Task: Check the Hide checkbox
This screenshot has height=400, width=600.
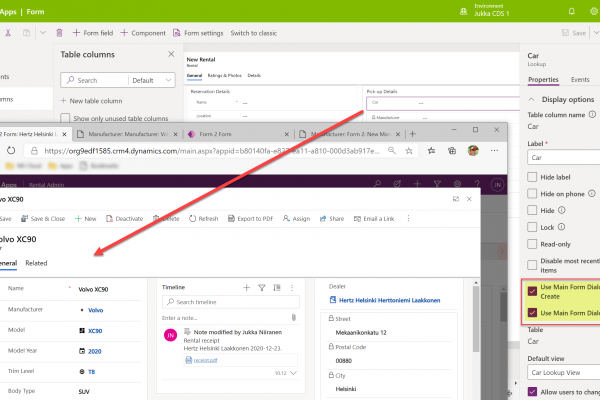Action: (532, 210)
